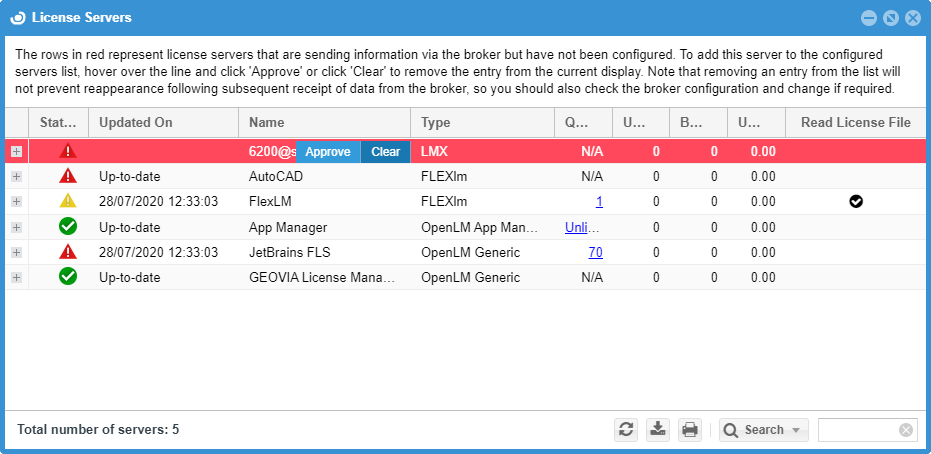Expand the JetBrains FLS server row
931x454 pixels.
point(16,252)
